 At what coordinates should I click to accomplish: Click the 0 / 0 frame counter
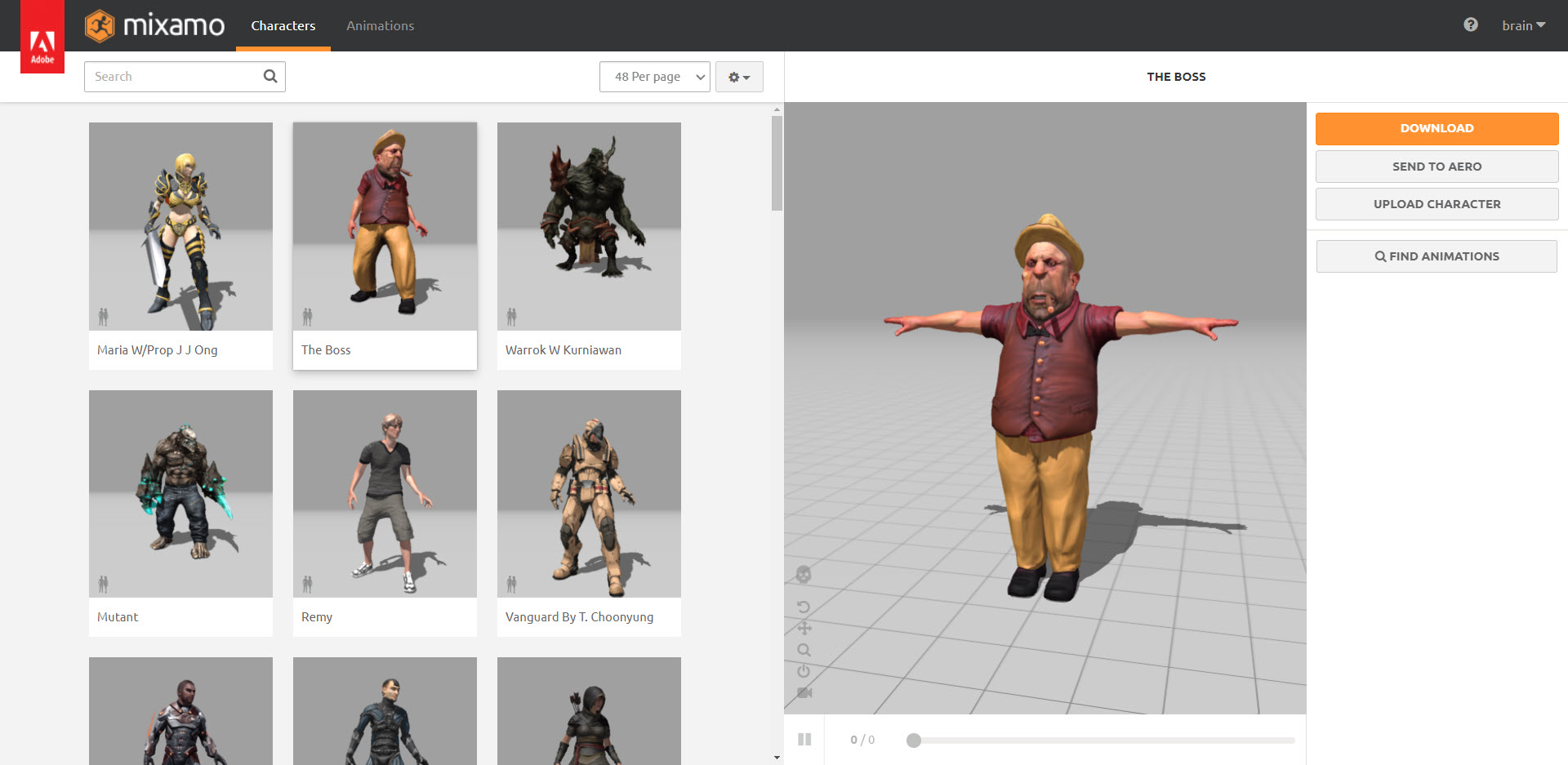coord(862,740)
